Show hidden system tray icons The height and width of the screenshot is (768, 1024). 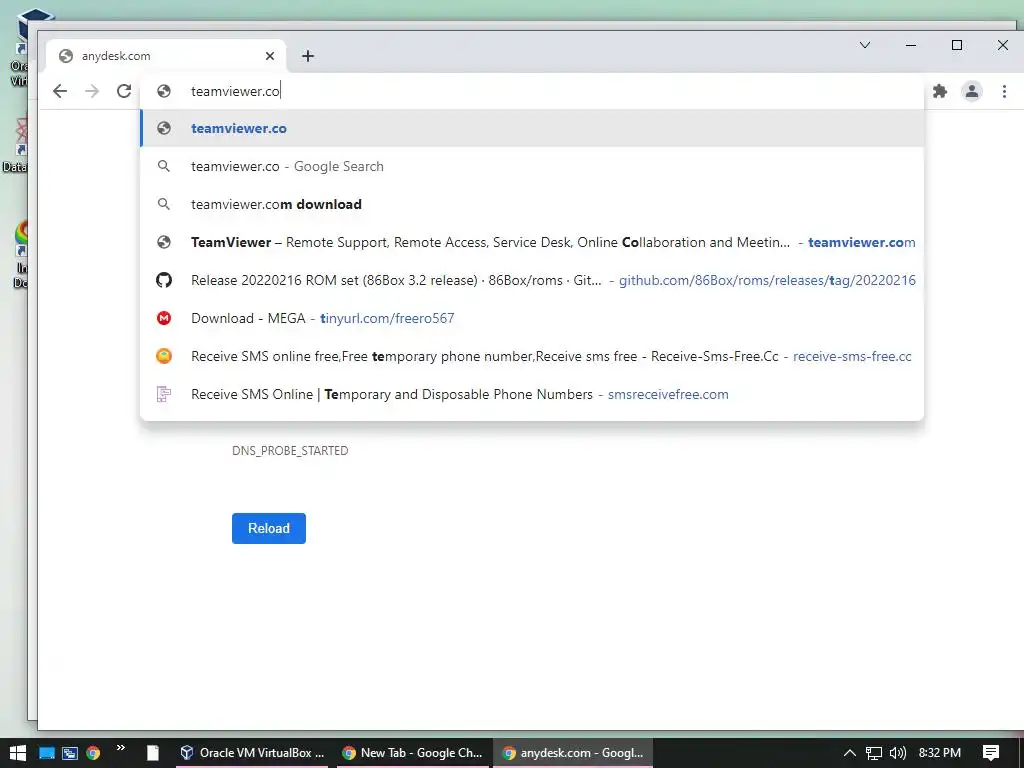pos(850,753)
